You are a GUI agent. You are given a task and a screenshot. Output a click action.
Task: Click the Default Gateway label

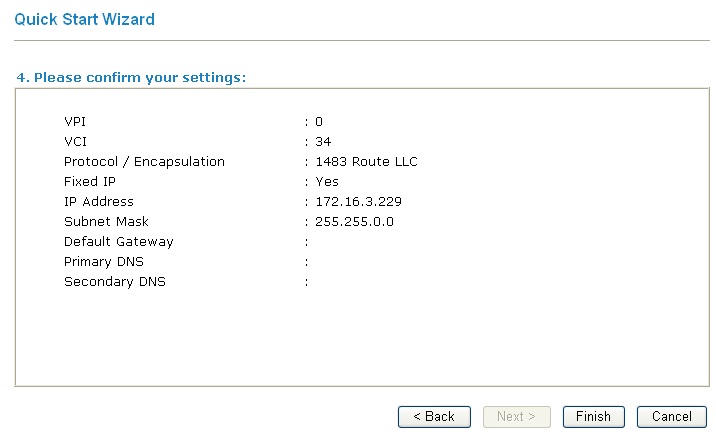click(119, 242)
